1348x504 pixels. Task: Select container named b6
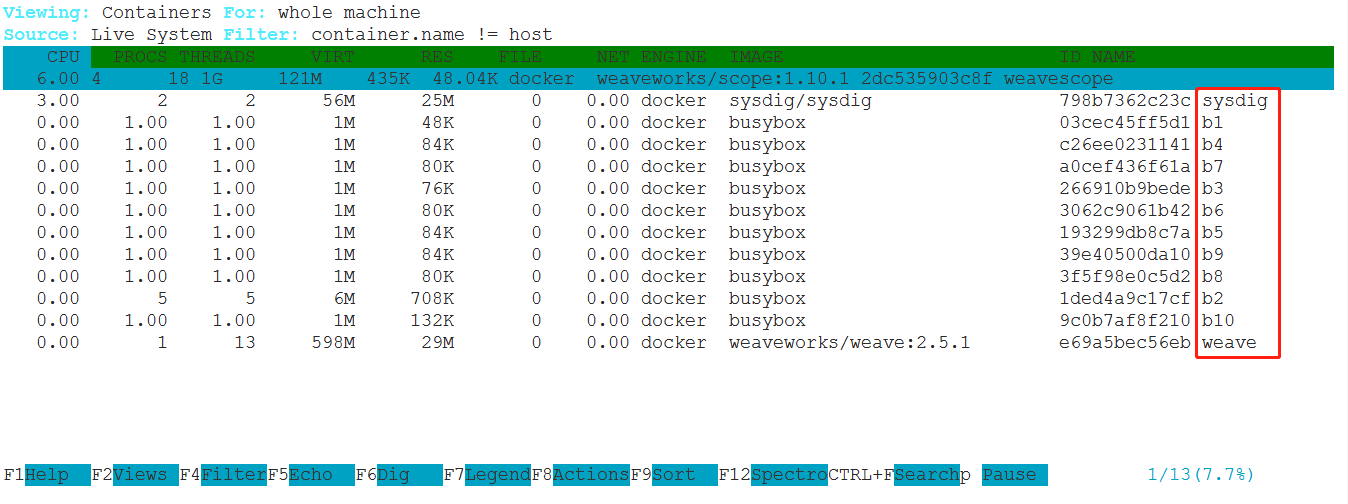coord(1213,211)
